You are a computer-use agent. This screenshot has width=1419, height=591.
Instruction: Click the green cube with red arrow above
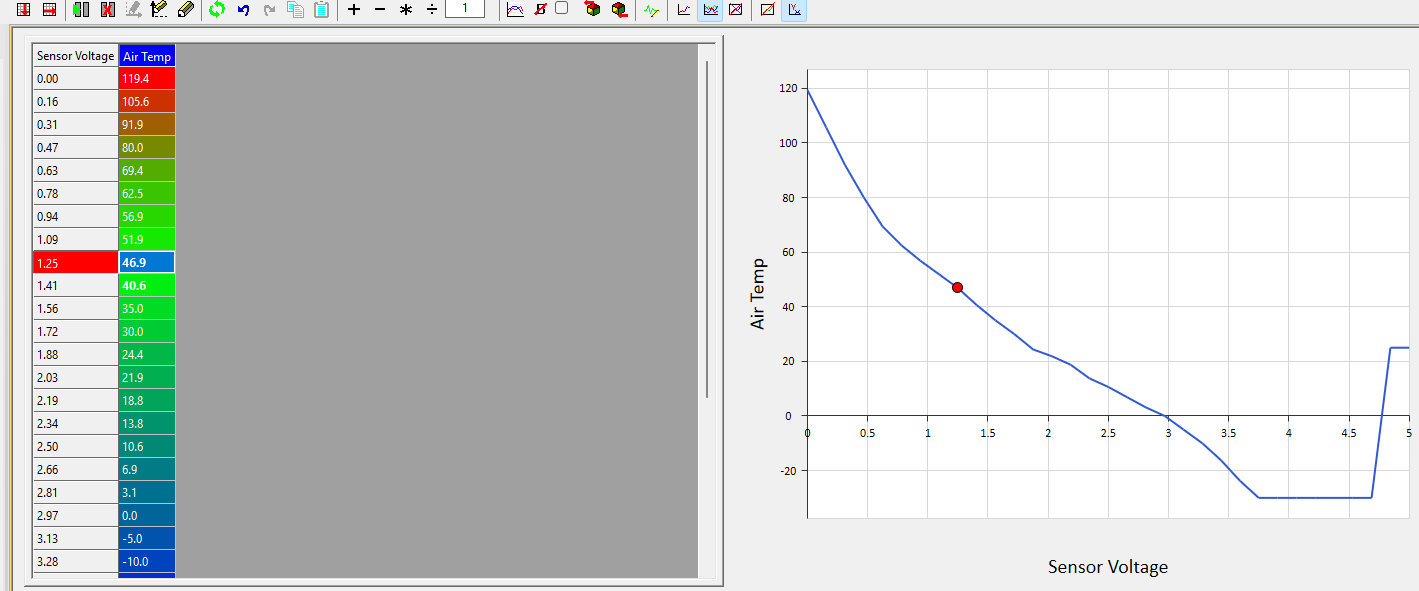coord(593,10)
